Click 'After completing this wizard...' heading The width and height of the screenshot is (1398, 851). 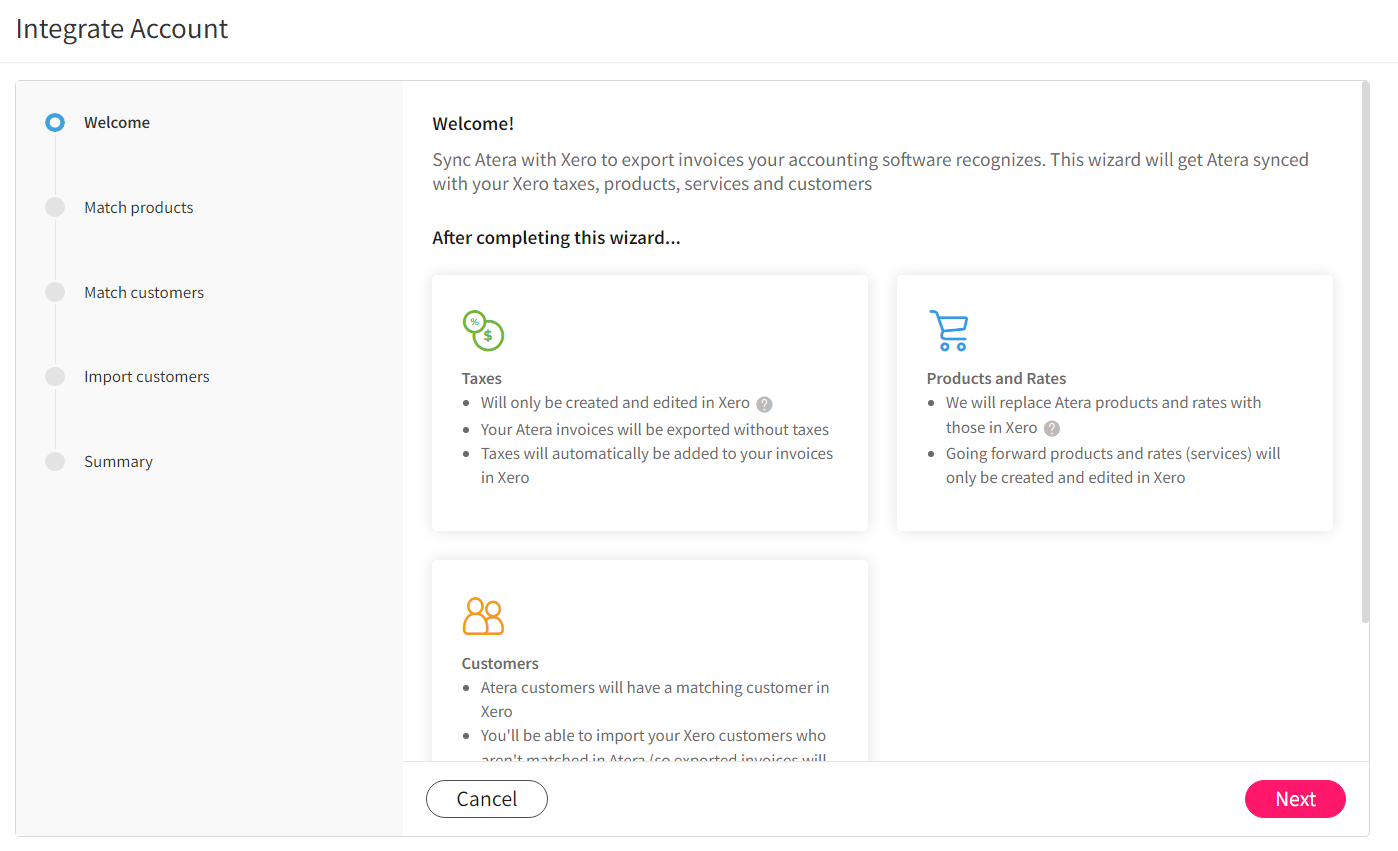pyautogui.click(x=556, y=238)
